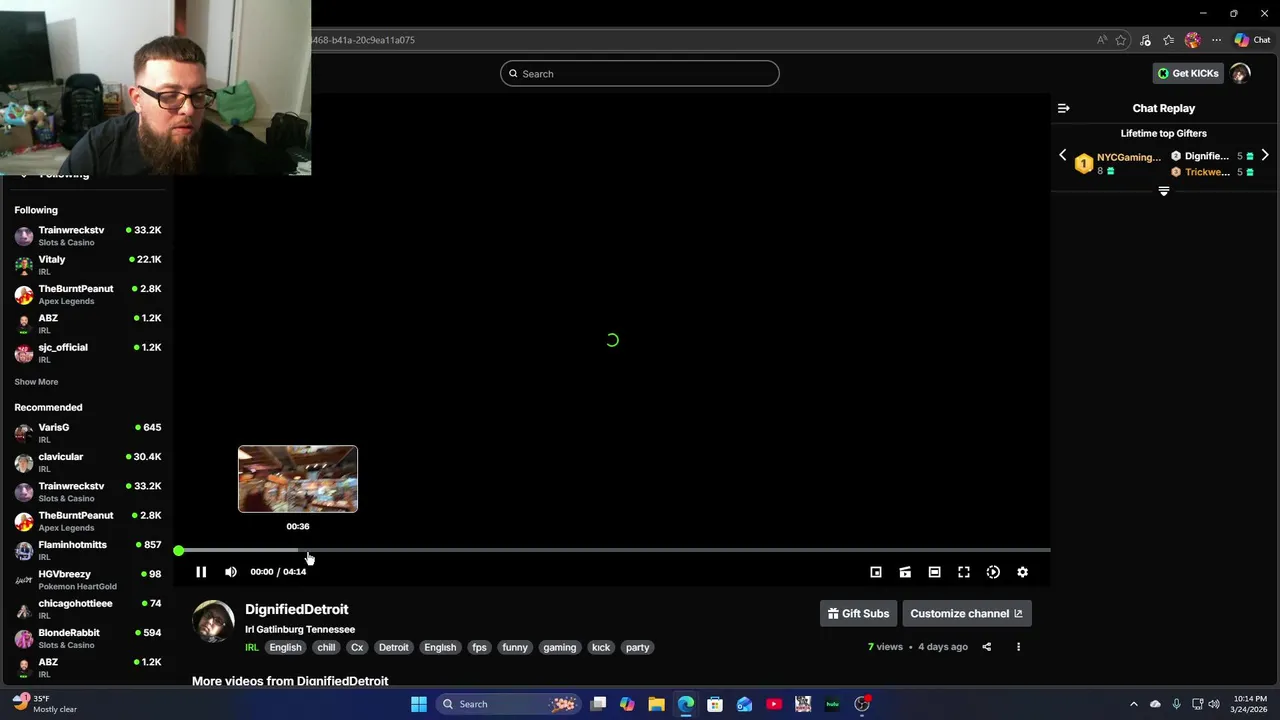Open browser settings and more menu

pos(1216,40)
